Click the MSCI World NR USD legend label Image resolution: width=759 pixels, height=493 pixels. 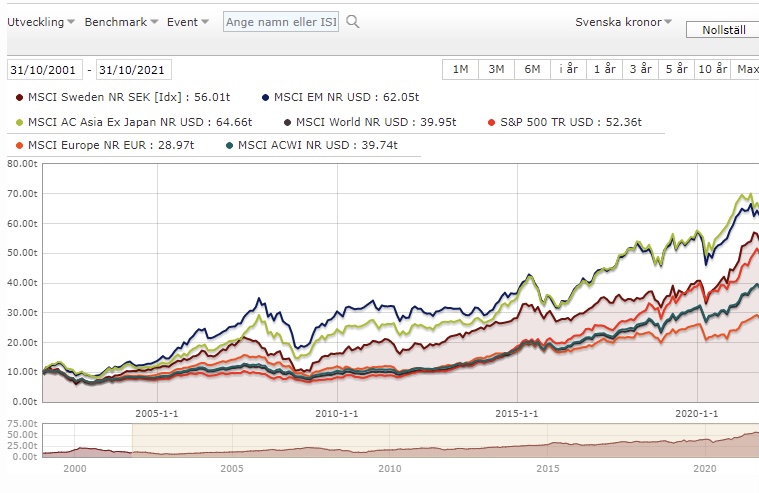point(376,122)
